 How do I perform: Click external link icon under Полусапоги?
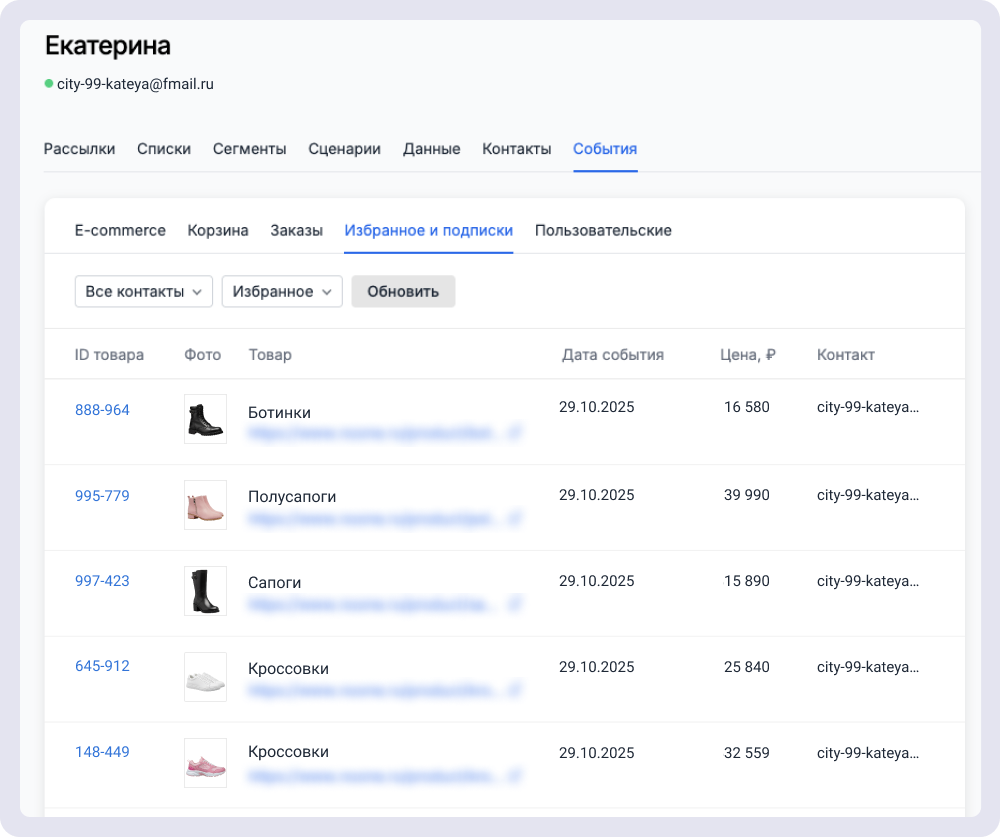516,519
